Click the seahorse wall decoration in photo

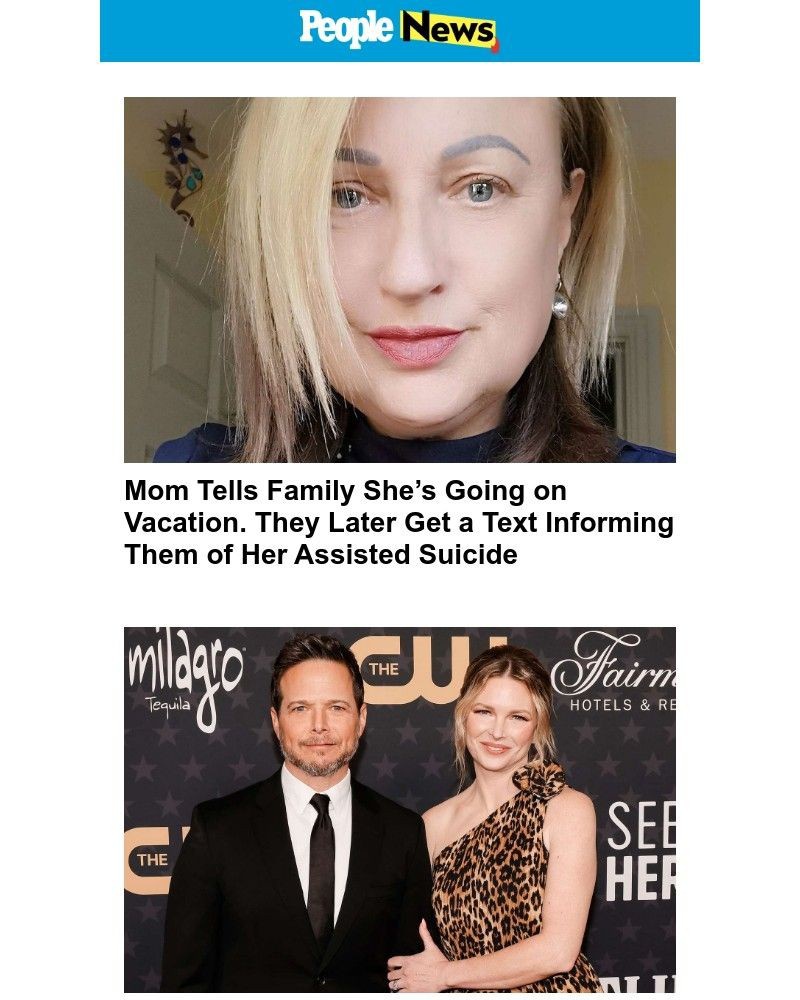[x=182, y=168]
